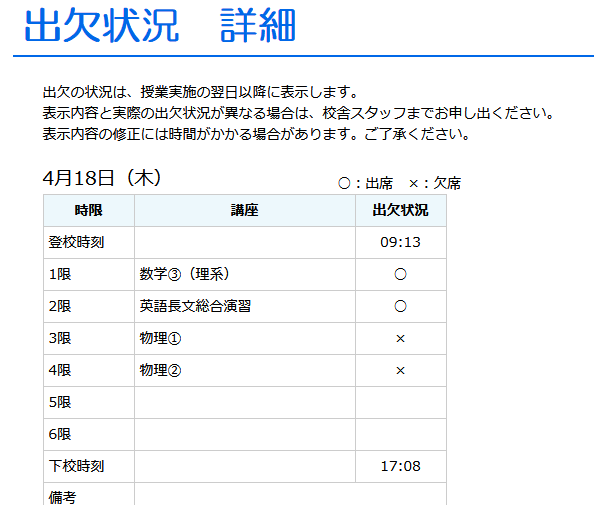Select the 4限 row label
594x505 pixels.
pyautogui.click(x=60, y=370)
